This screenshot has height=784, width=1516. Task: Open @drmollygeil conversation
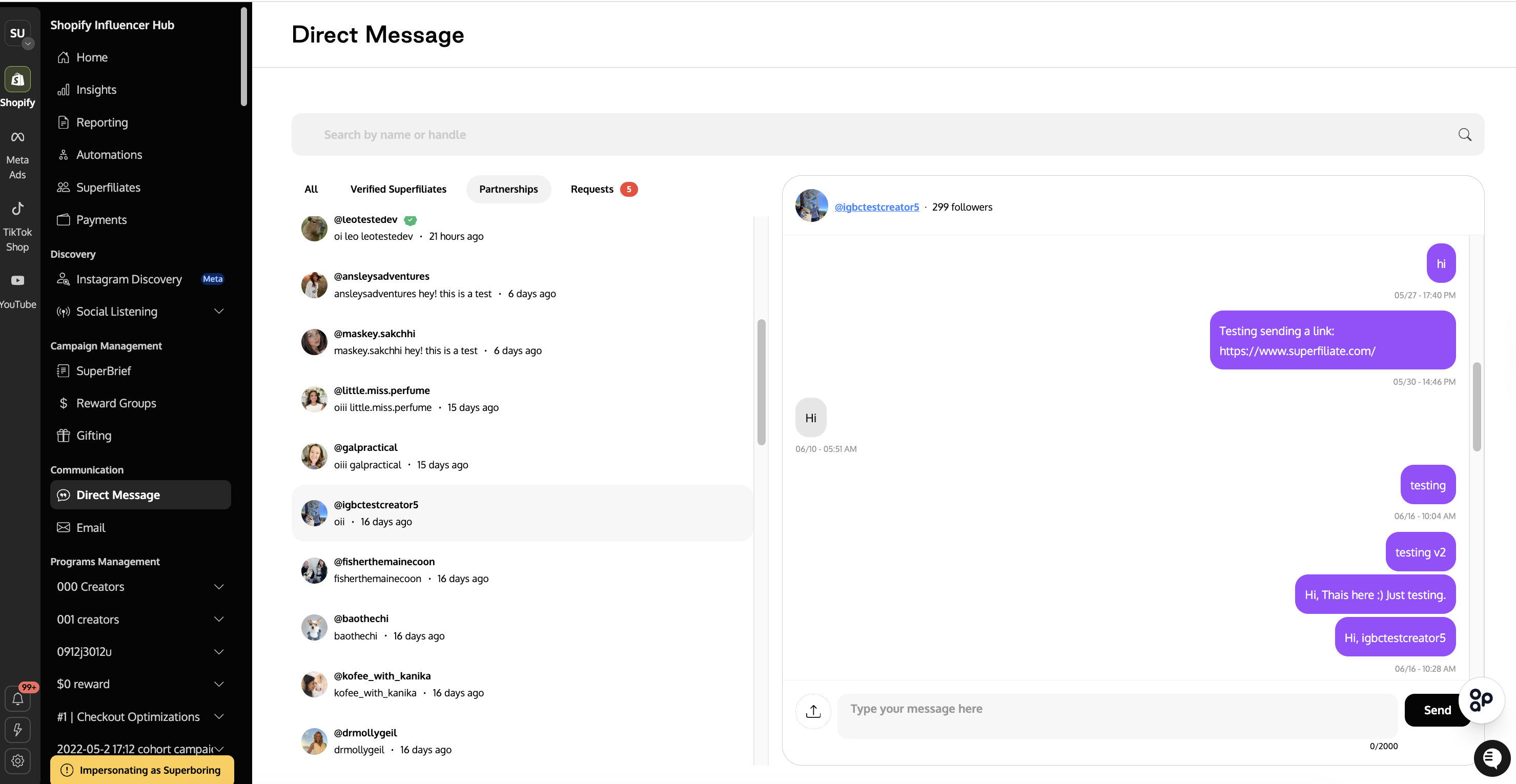click(x=523, y=741)
